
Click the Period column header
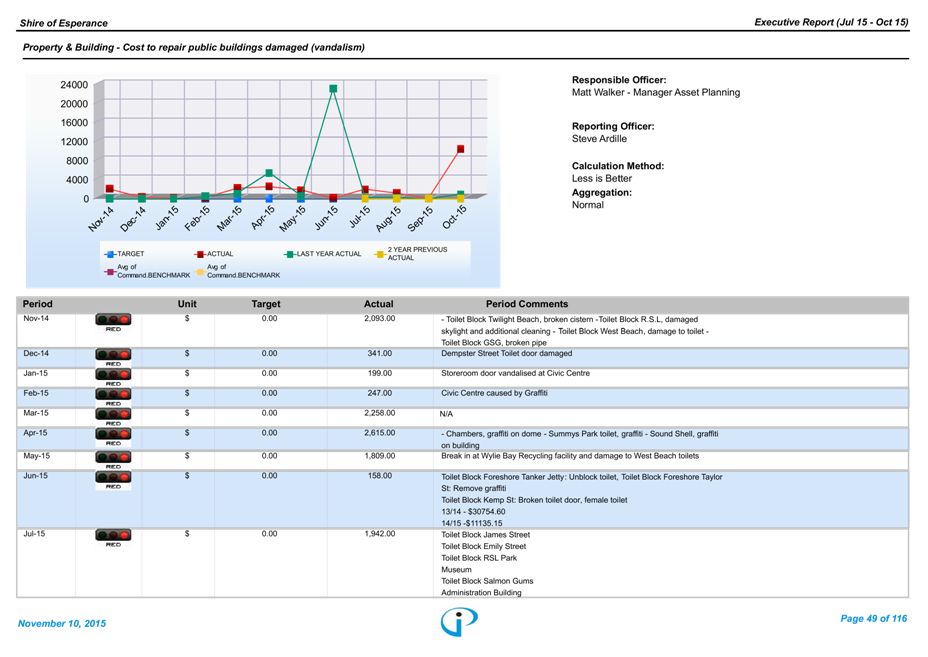(x=38, y=304)
